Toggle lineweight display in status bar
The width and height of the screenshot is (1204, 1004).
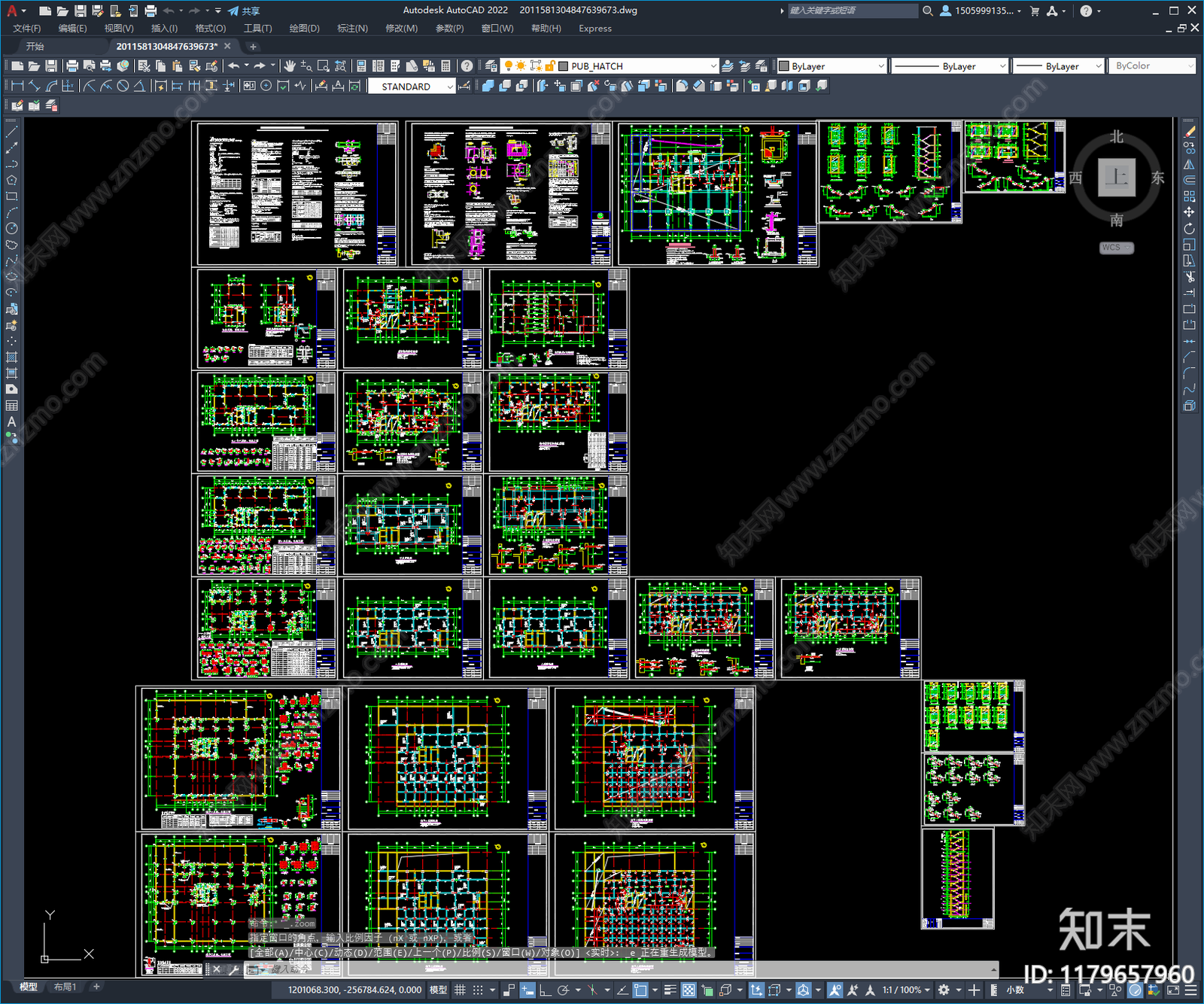click(670, 990)
